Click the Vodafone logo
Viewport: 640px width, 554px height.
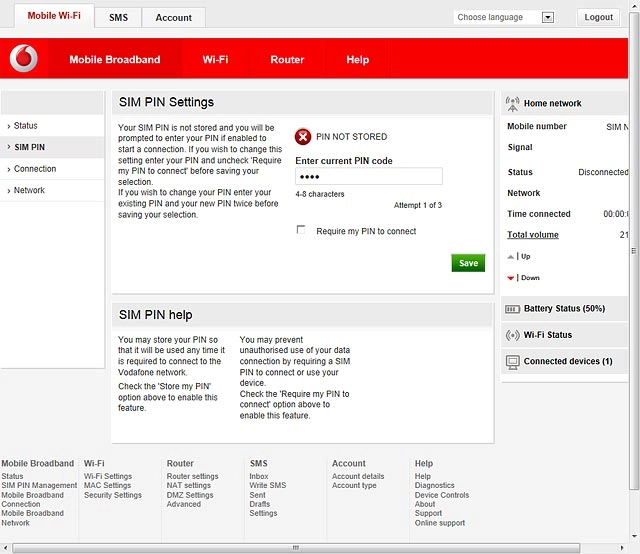pos(24,58)
